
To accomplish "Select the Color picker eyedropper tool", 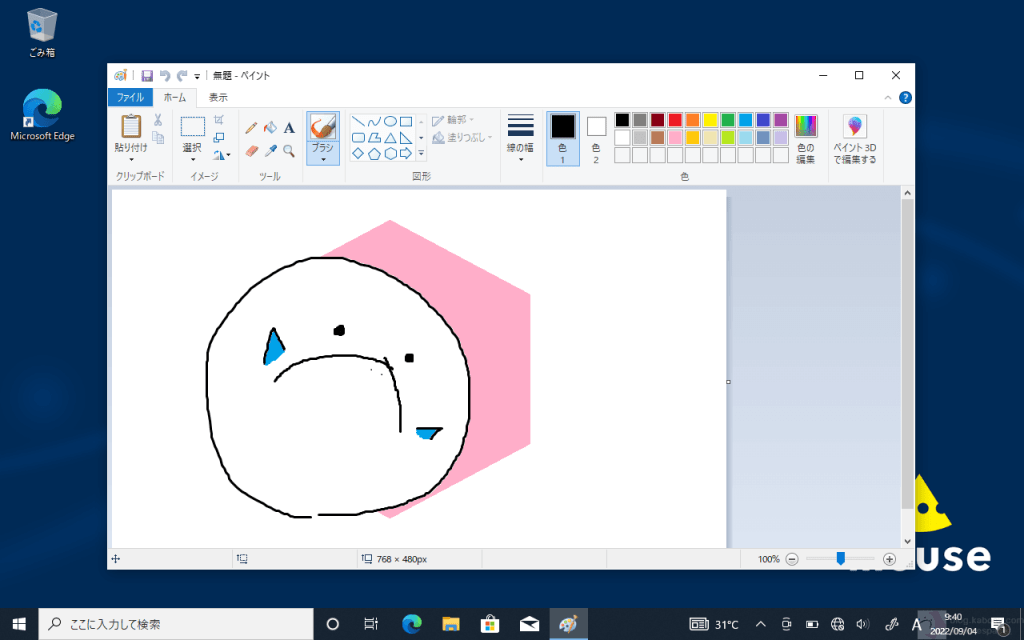I will (270, 151).
